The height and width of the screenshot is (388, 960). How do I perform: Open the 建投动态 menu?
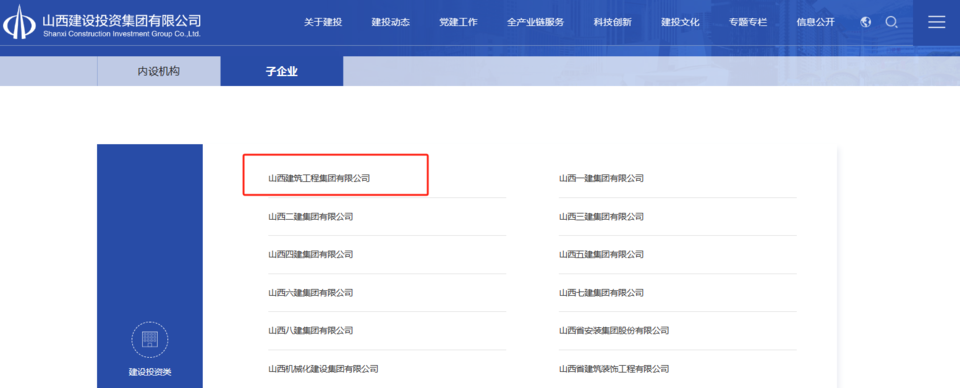[391, 22]
